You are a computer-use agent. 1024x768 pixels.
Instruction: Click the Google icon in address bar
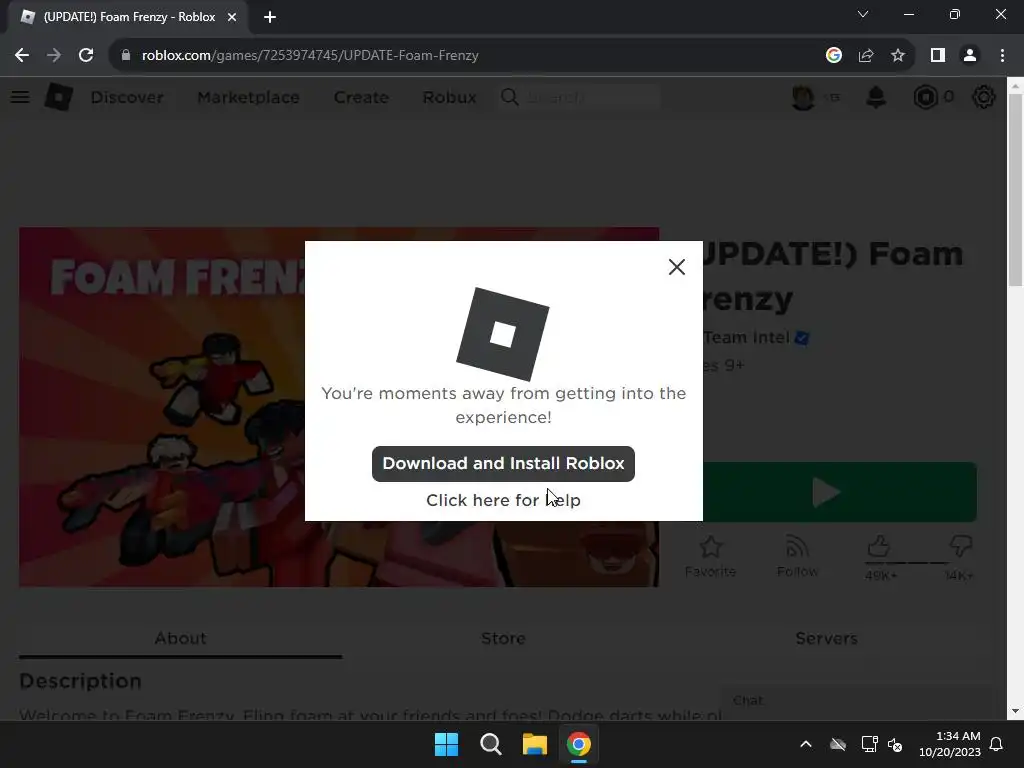point(833,56)
